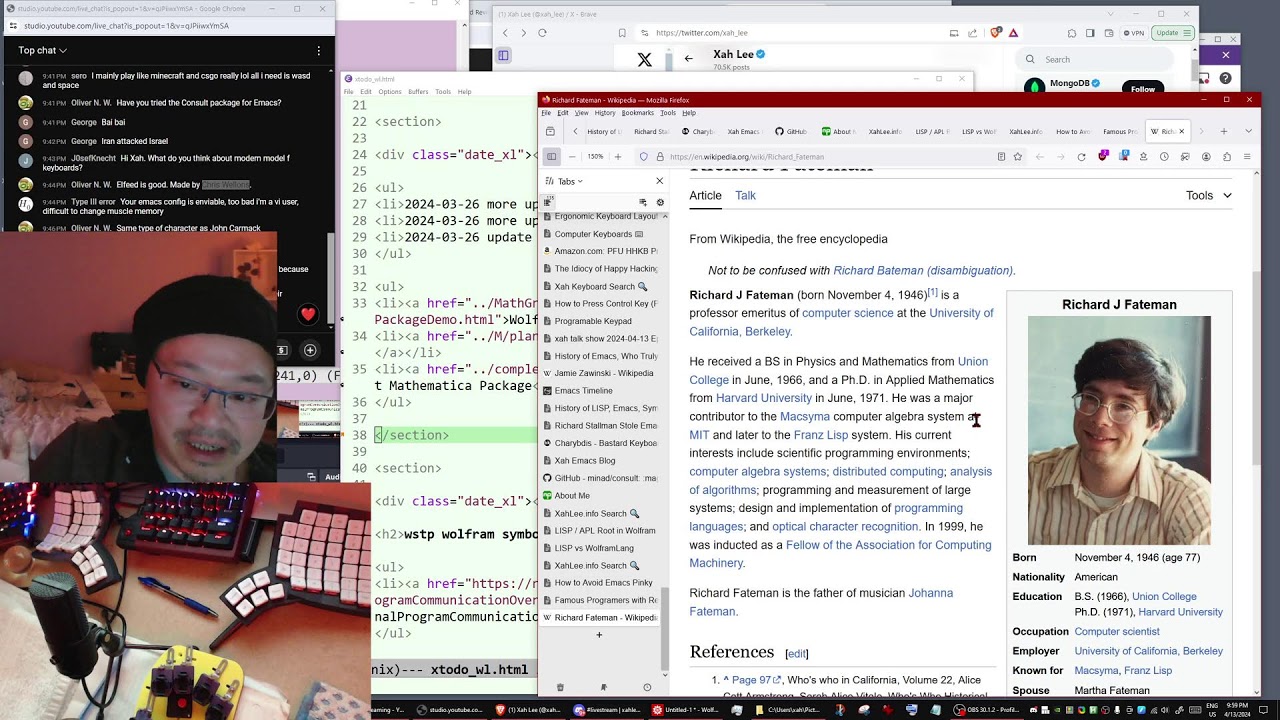Click the edit link beside References
The height and width of the screenshot is (720, 1280).
pos(797,654)
